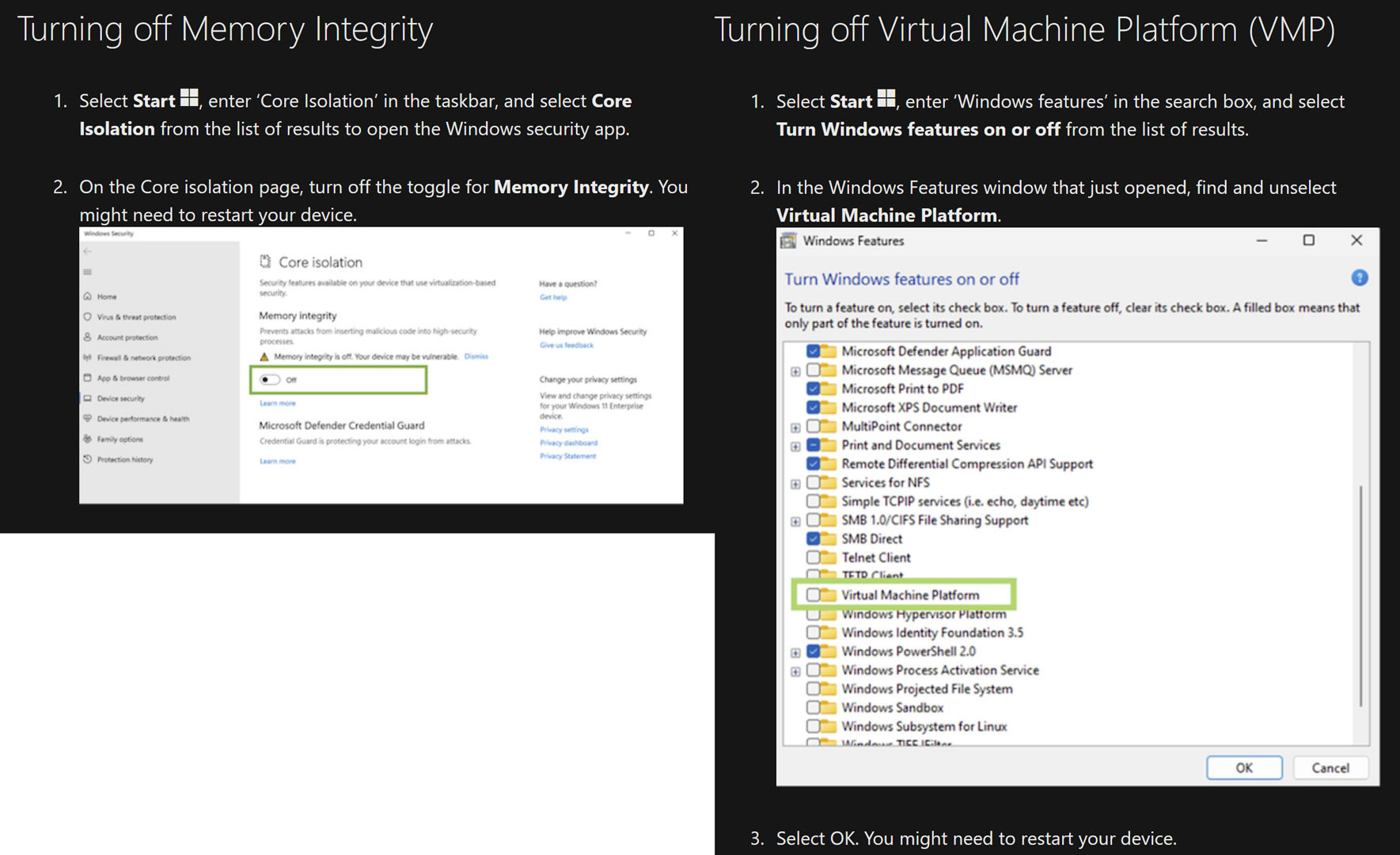This screenshot has height=855, width=1400.
Task: Open Protection history clock icon
Action: (87, 459)
